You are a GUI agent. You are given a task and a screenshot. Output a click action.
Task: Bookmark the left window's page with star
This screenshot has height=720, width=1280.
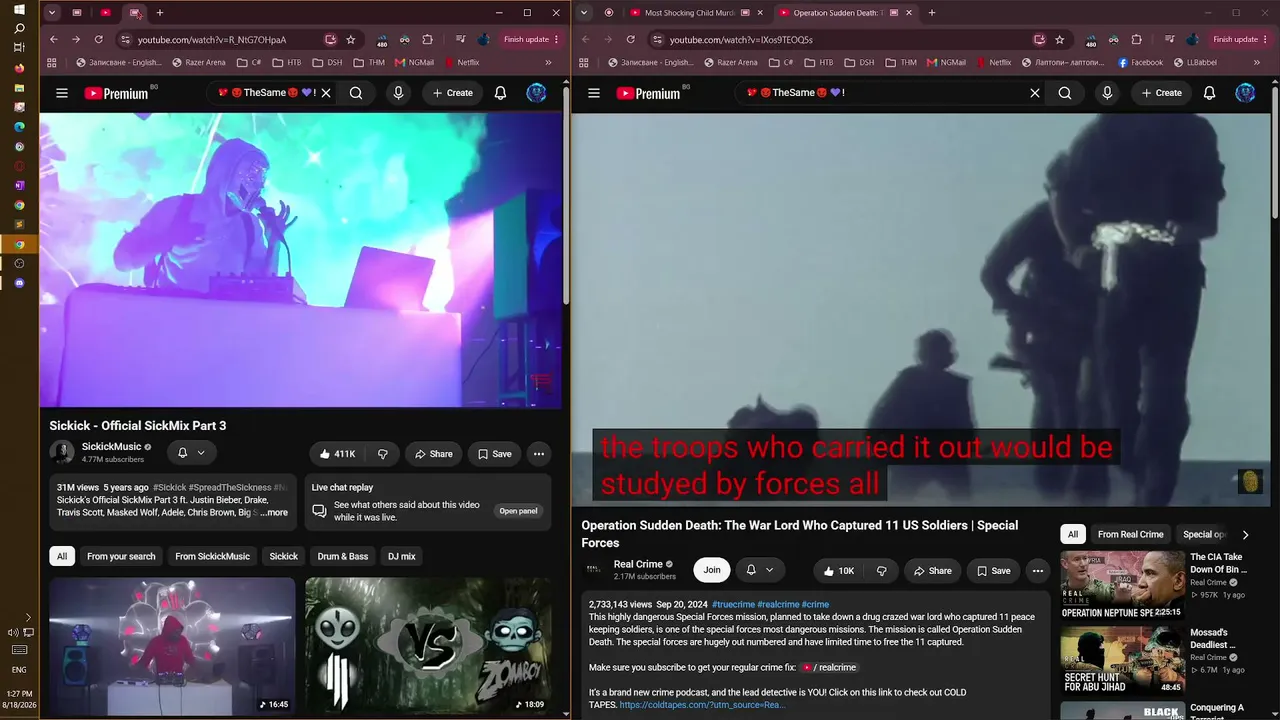[x=351, y=40]
